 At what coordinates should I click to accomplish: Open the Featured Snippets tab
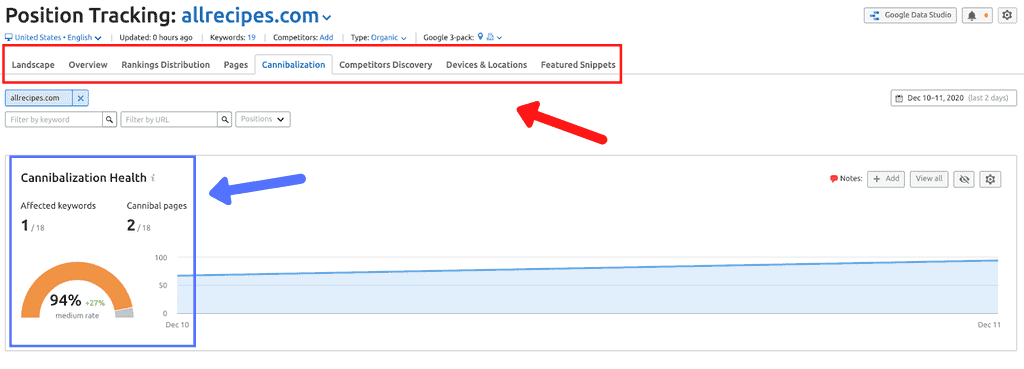point(578,65)
